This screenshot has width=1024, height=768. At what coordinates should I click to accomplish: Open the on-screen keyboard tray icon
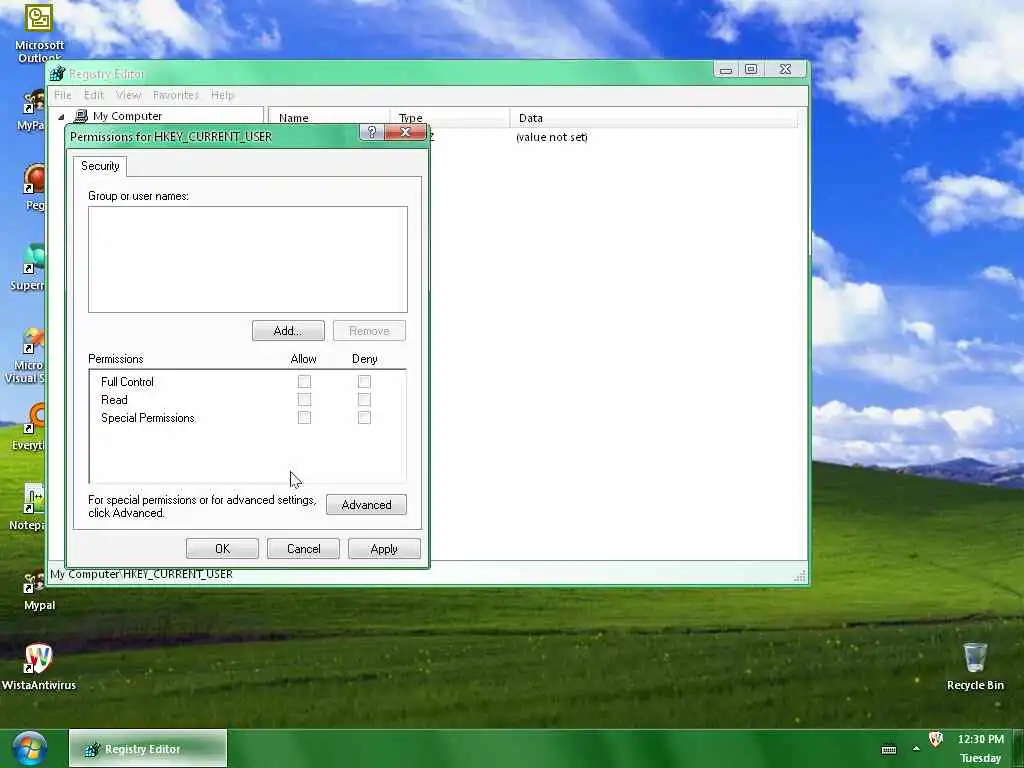(x=889, y=750)
